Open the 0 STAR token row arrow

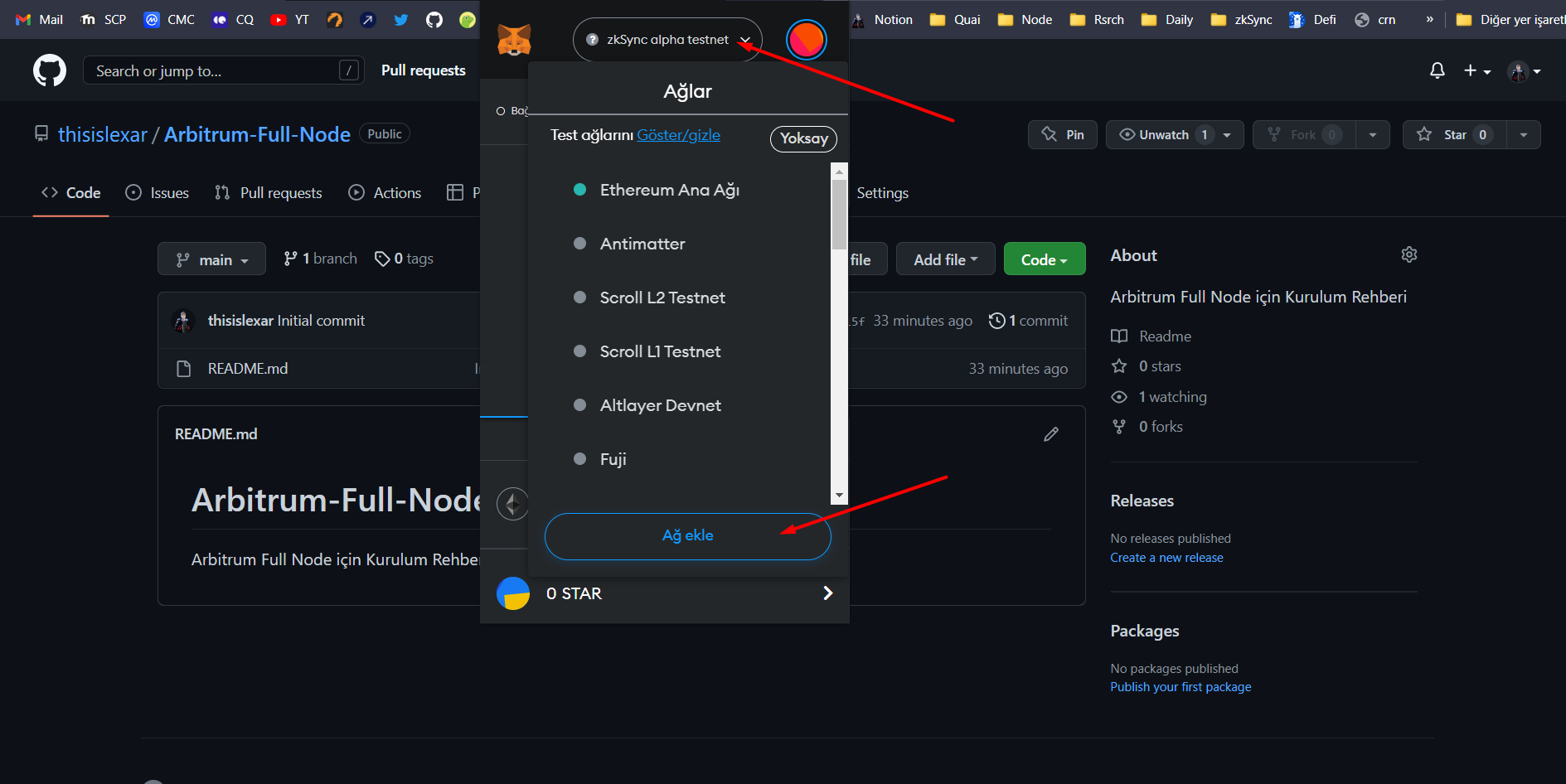827,593
